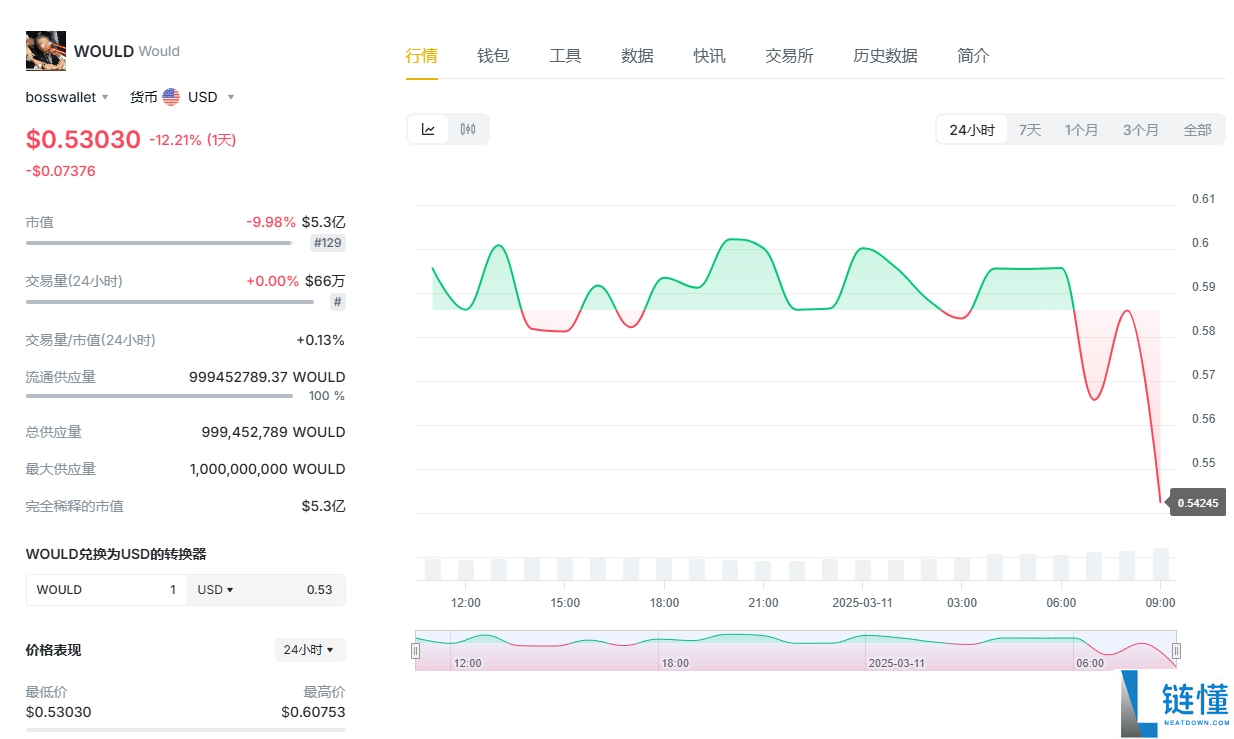
Task: Click the 完全稀释的市值 label
Action: pyautogui.click(x=75, y=507)
